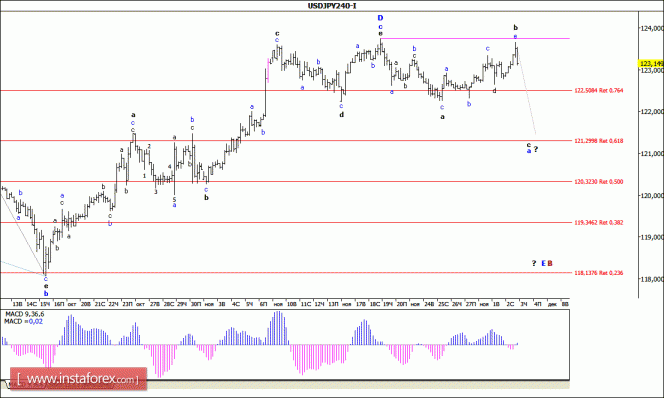Click the magenta horizontal resistance line
The height and width of the screenshot is (398, 664).
475,39
